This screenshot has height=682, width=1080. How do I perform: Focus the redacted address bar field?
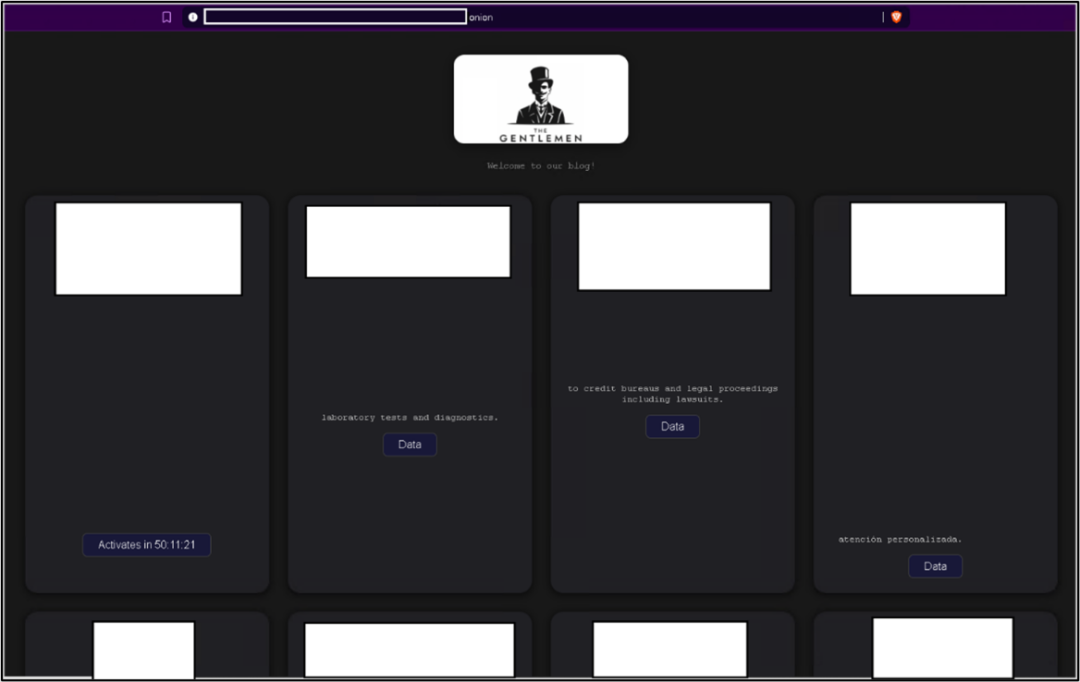(x=335, y=17)
